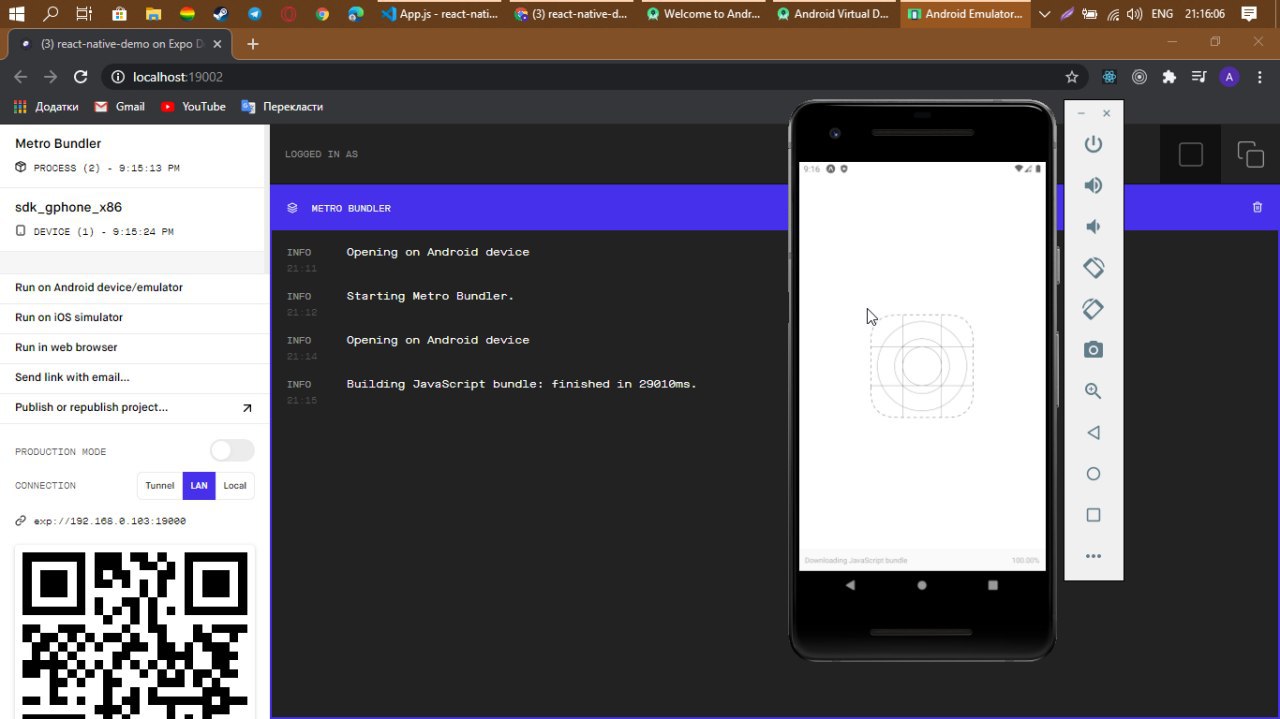
Task: Open Telegram from the taskbar
Action: [254, 14]
